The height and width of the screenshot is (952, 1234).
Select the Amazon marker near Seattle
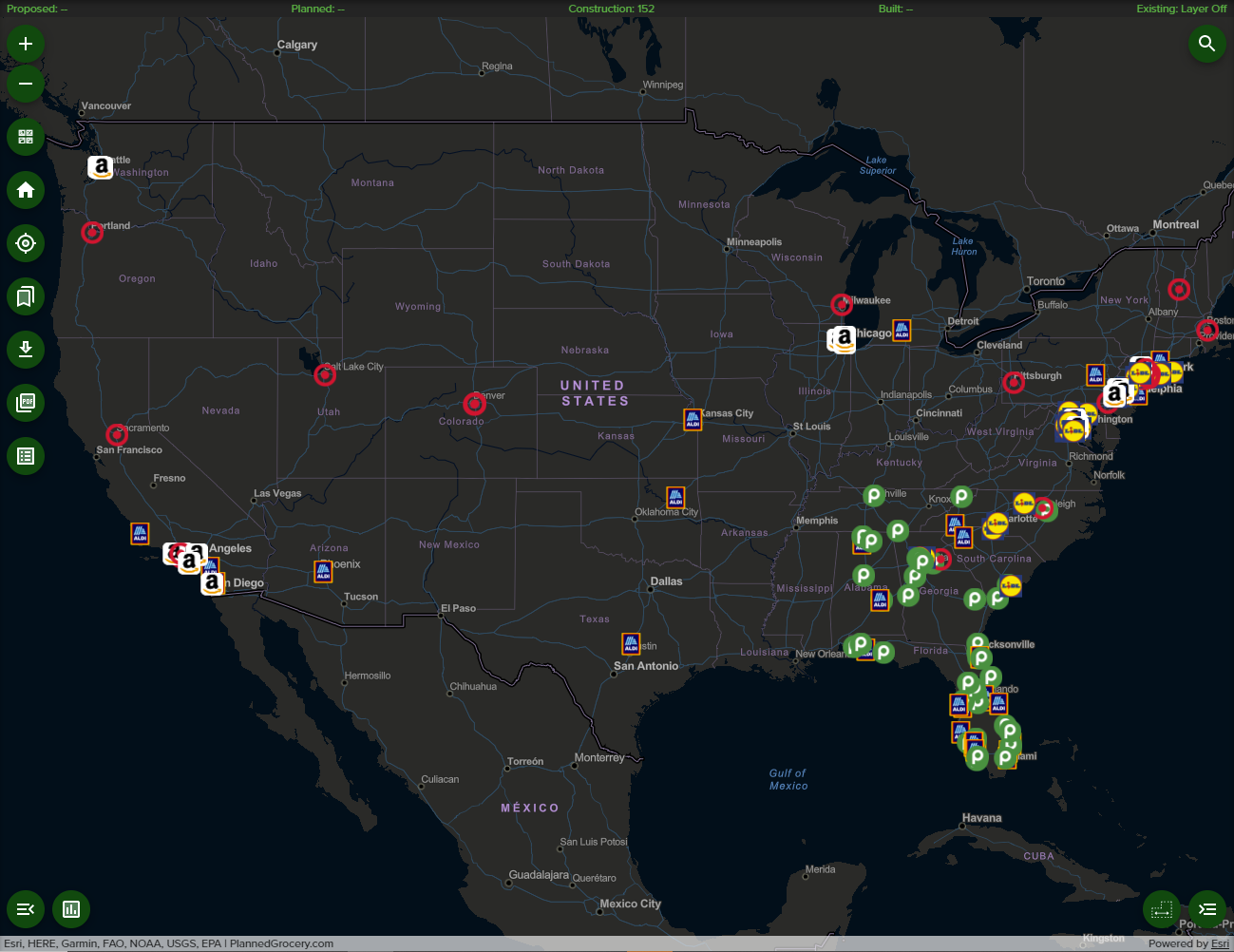[x=101, y=167]
